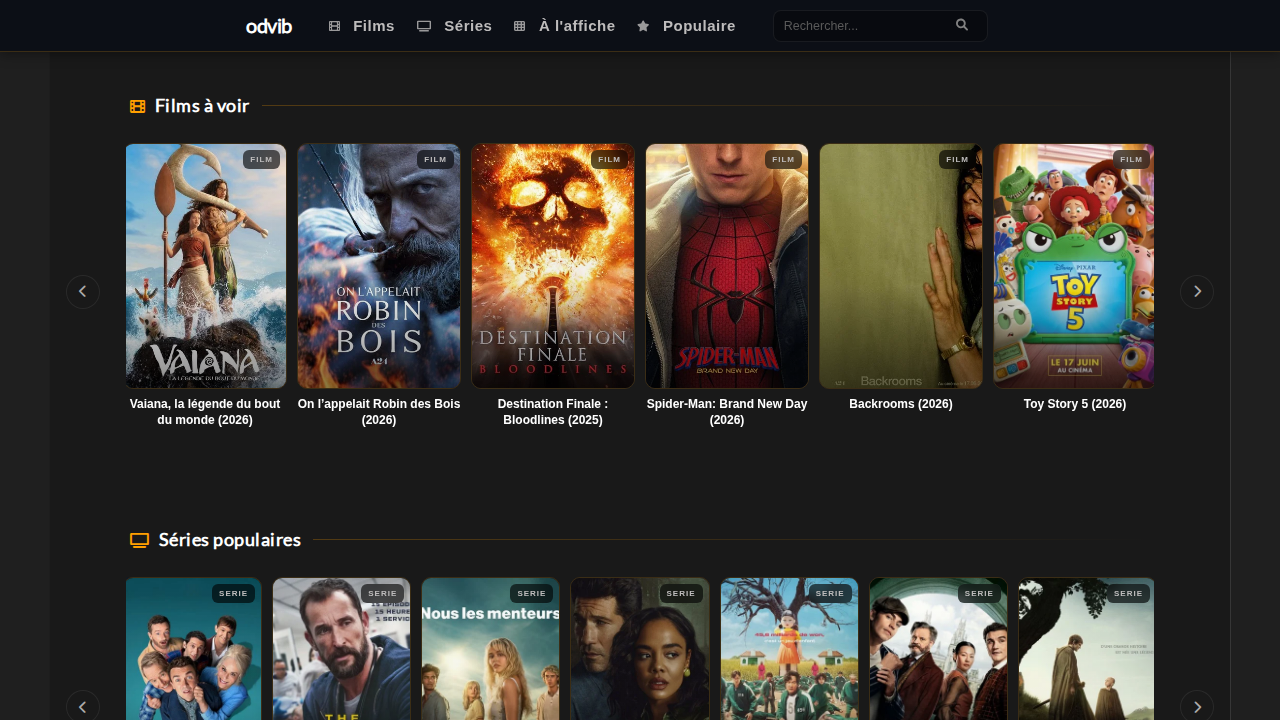This screenshot has height=720, width=1280.
Task: Click the Spider-Man: Brand New Day (2026) title
Action: (x=727, y=412)
